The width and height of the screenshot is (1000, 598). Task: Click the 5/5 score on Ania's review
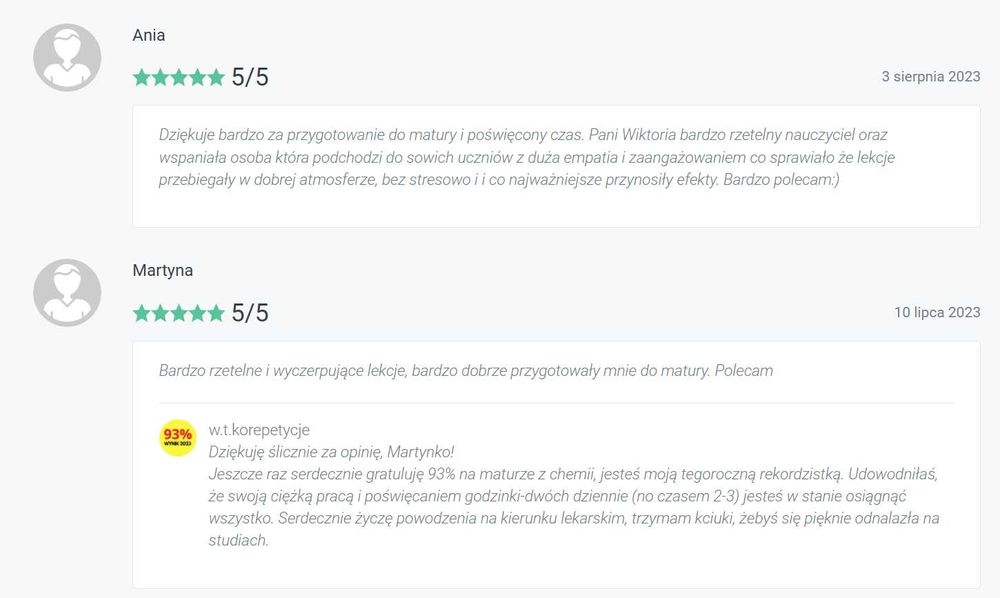(x=250, y=78)
